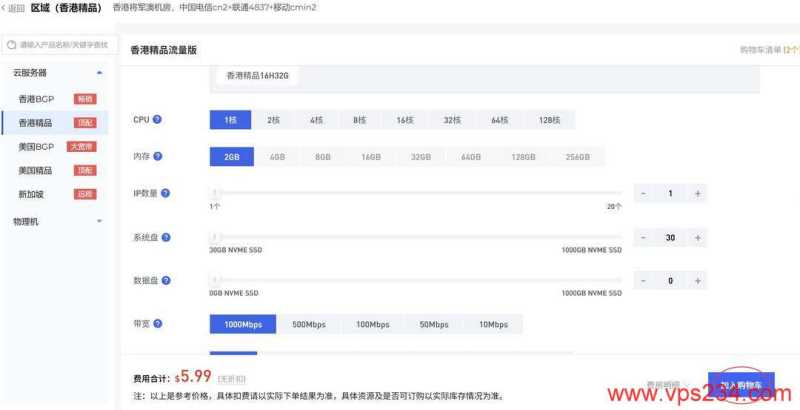Collapse the 云服务器 sidebar section
The height and width of the screenshot is (410, 800).
click(99, 73)
